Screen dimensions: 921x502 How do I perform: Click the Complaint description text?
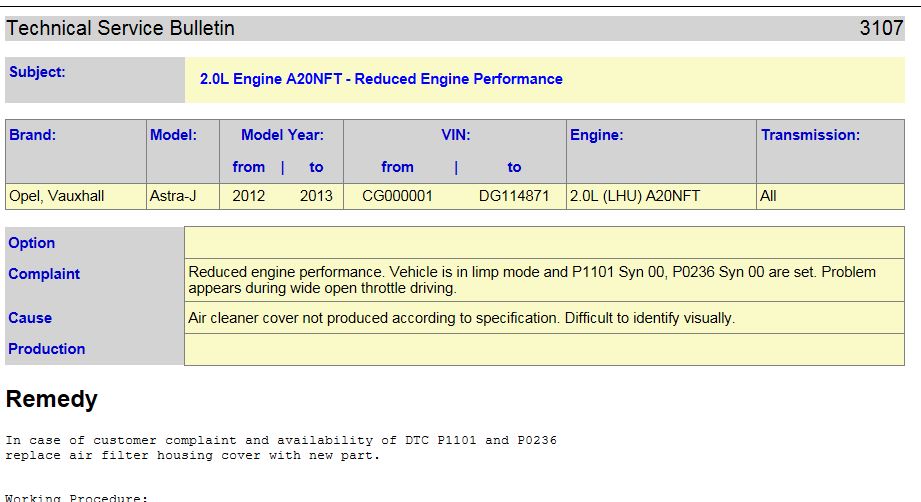pyautogui.click(x=532, y=280)
